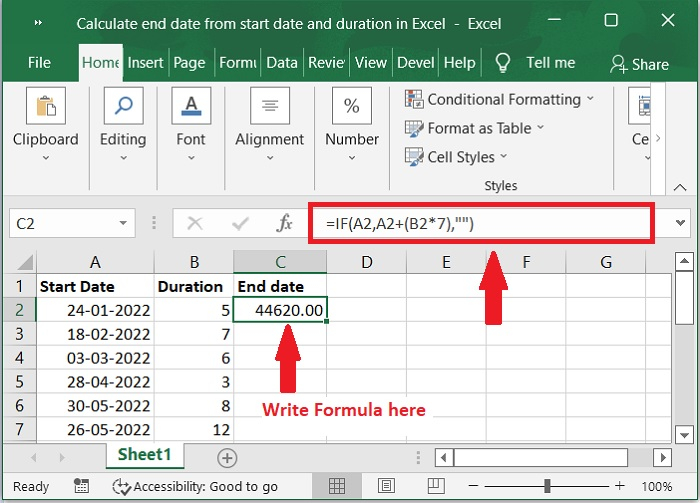Click the Format as Table icon
Viewport: 700px width, 503px height.
click(414, 128)
